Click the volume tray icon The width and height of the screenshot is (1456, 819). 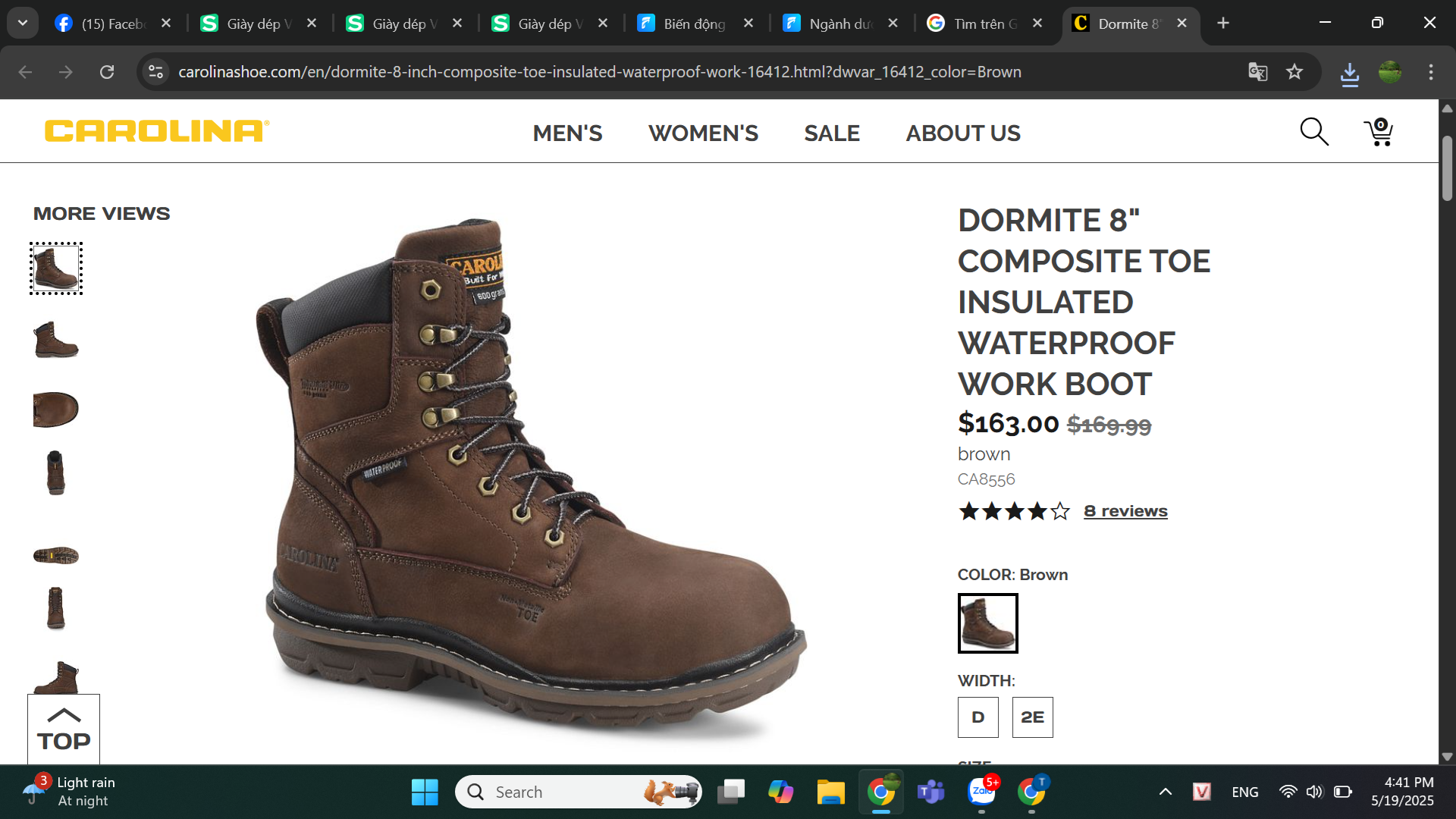(1314, 792)
